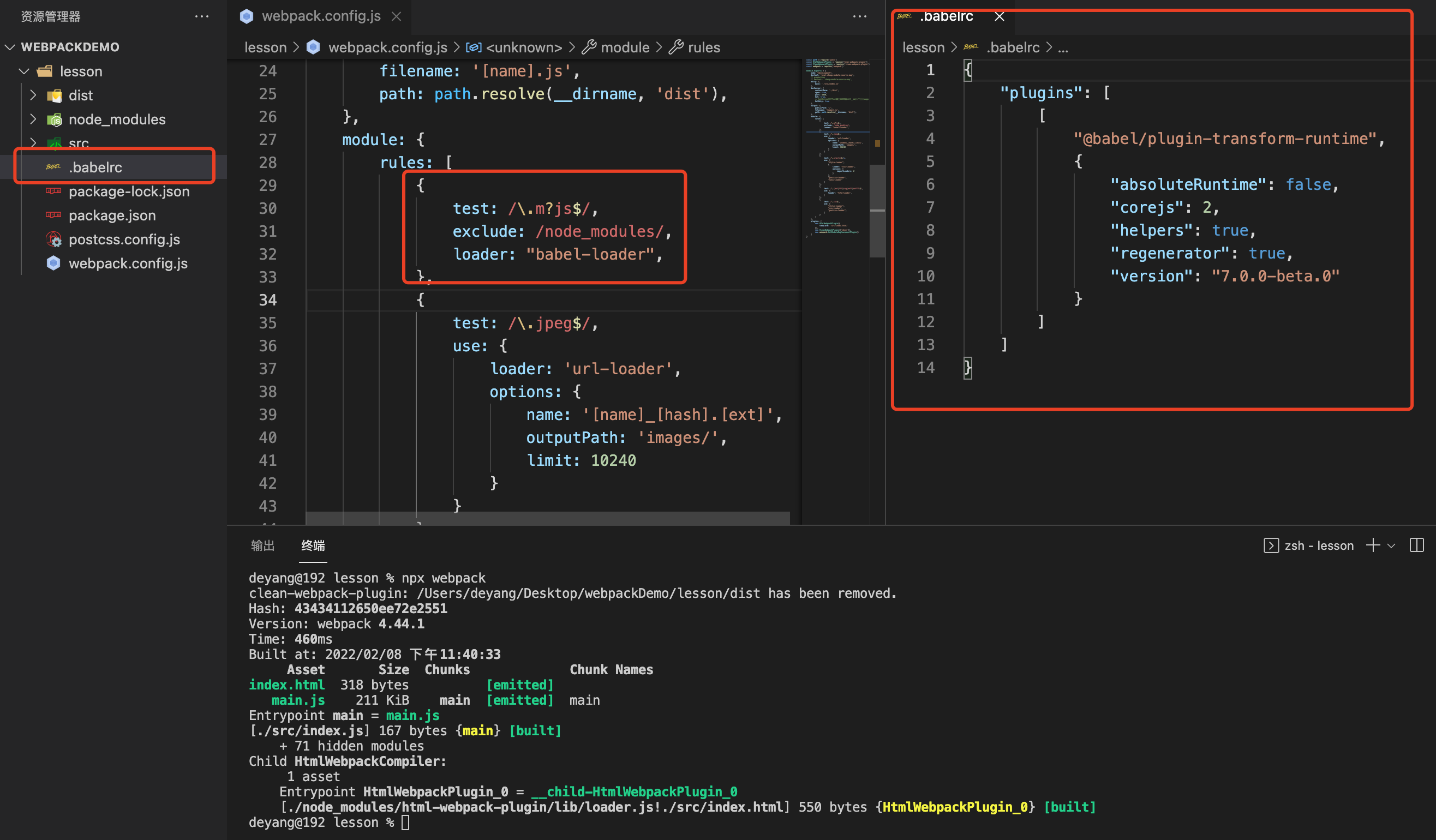Image resolution: width=1436 pixels, height=840 pixels.
Task: Select the zsh - lesson terminal
Action: pyautogui.click(x=1319, y=545)
